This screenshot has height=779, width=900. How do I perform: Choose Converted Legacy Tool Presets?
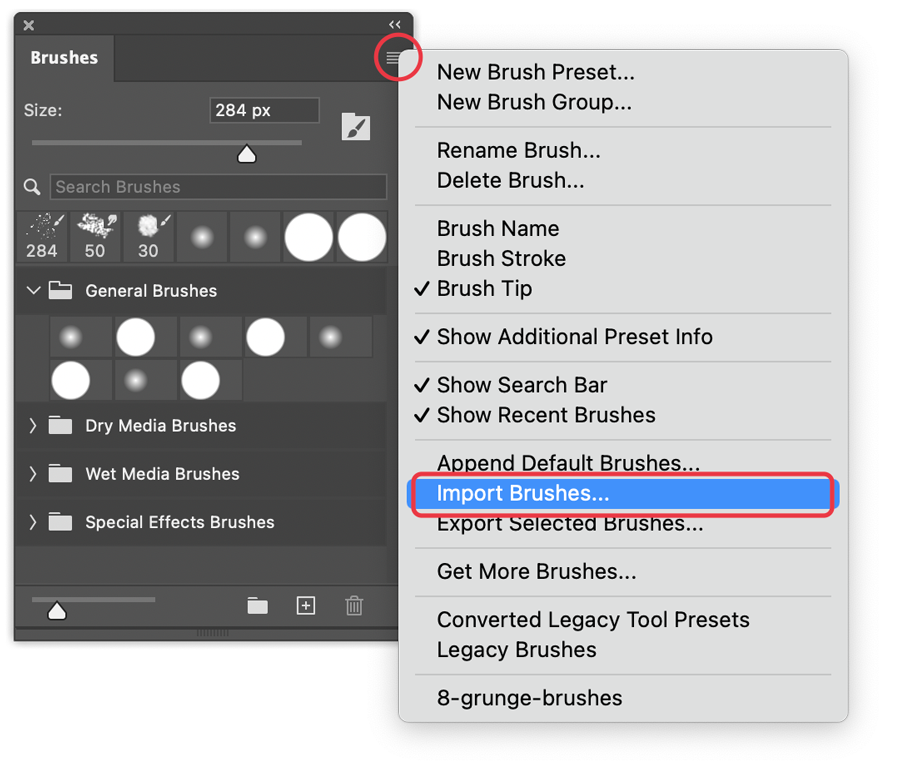pyautogui.click(x=593, y=620)
